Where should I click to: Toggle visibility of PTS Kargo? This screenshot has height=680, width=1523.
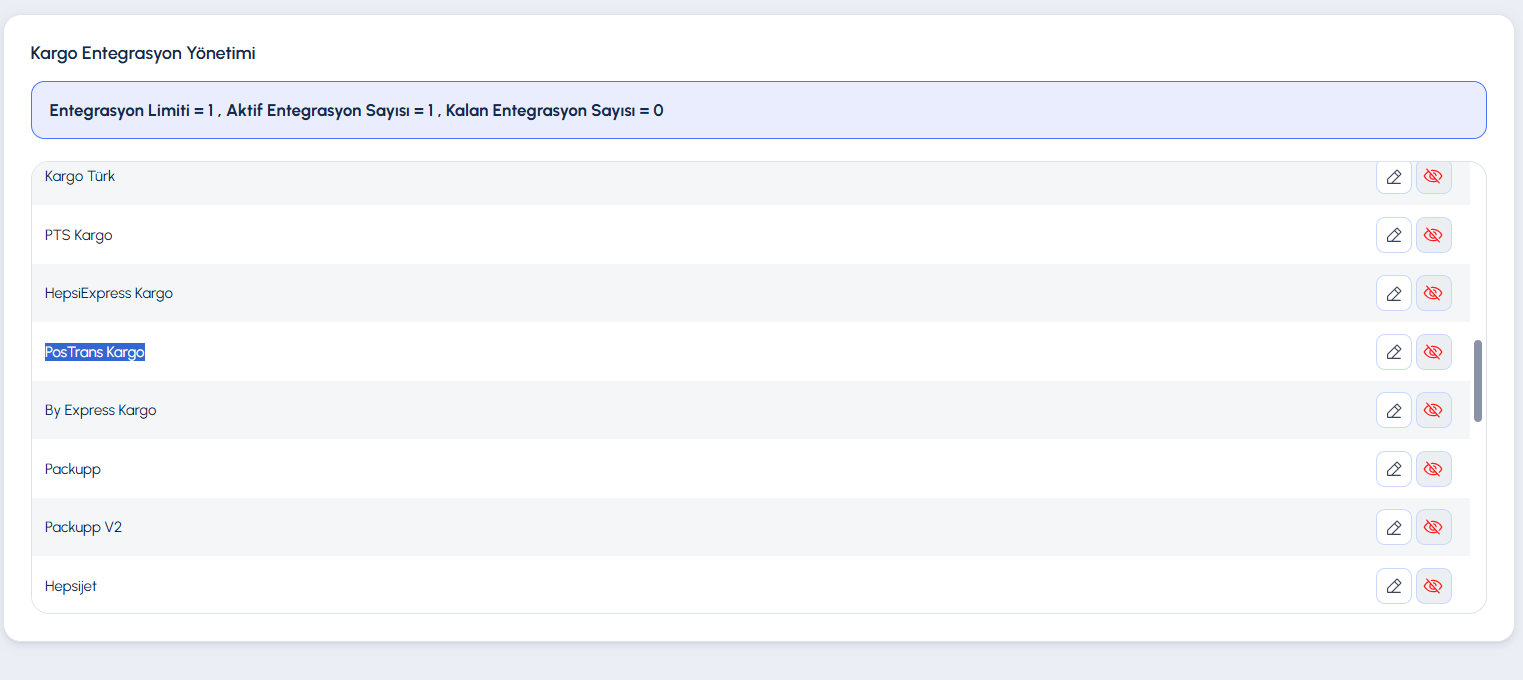point(1434,235)
